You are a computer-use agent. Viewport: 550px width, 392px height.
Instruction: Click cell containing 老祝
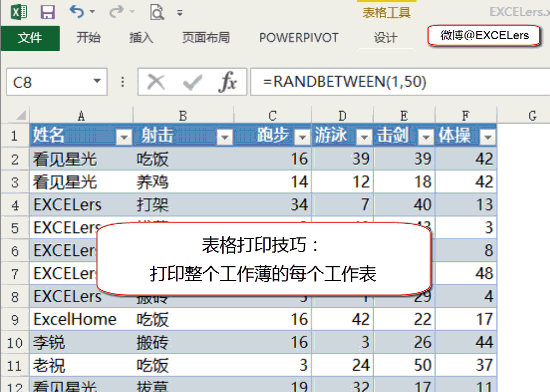point(81,365)
